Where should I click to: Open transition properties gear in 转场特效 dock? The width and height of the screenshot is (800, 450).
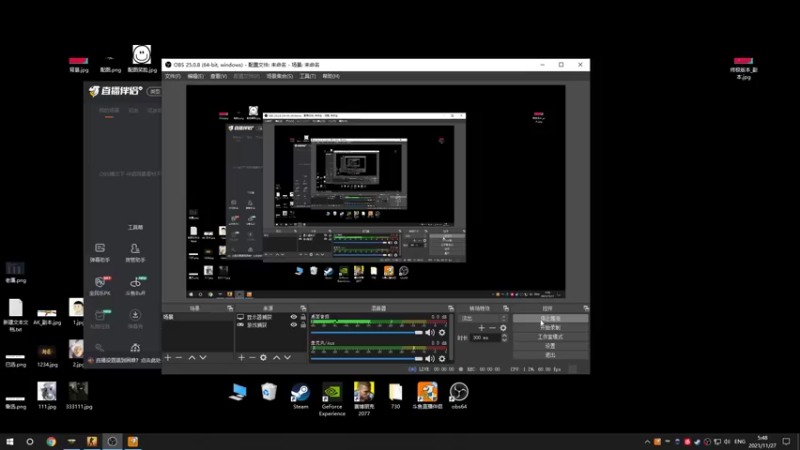[503, 328]
